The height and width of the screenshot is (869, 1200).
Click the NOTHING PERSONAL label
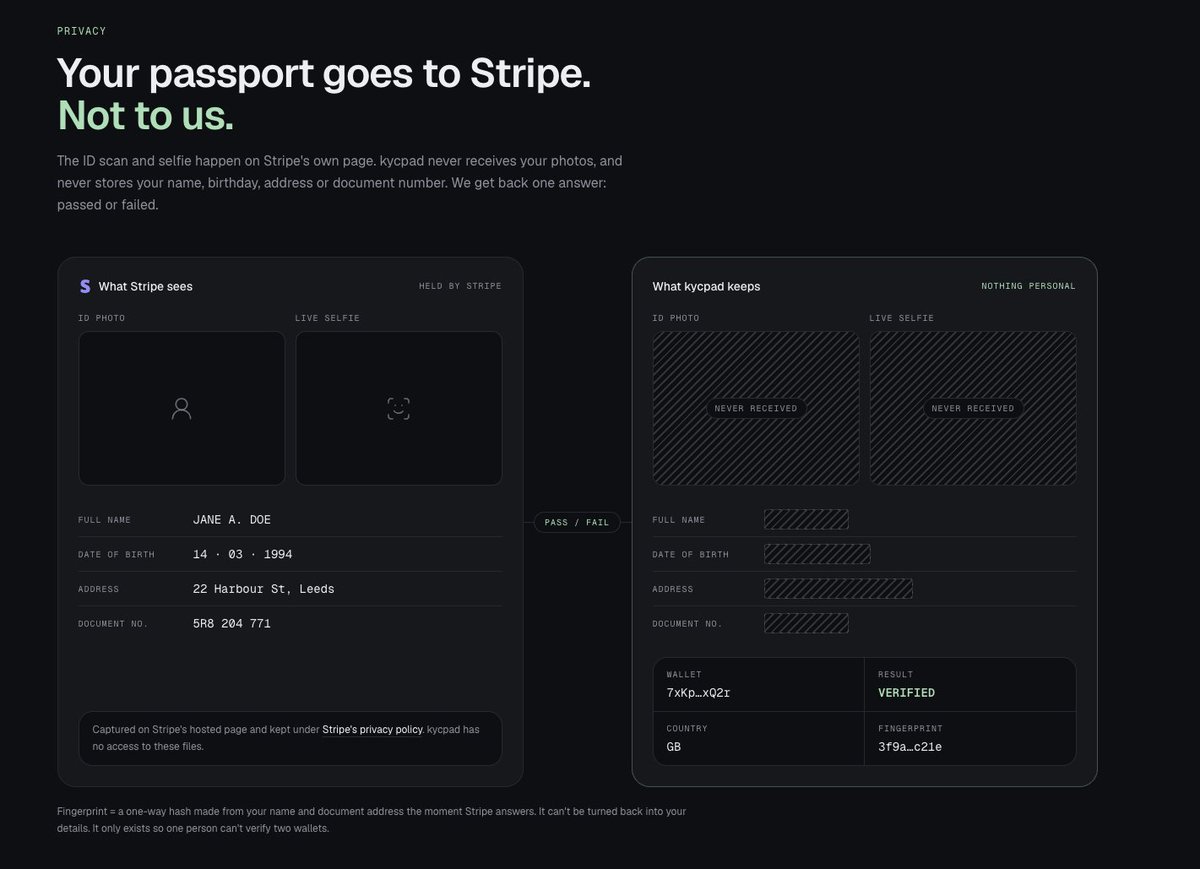tap(1028, 286)
